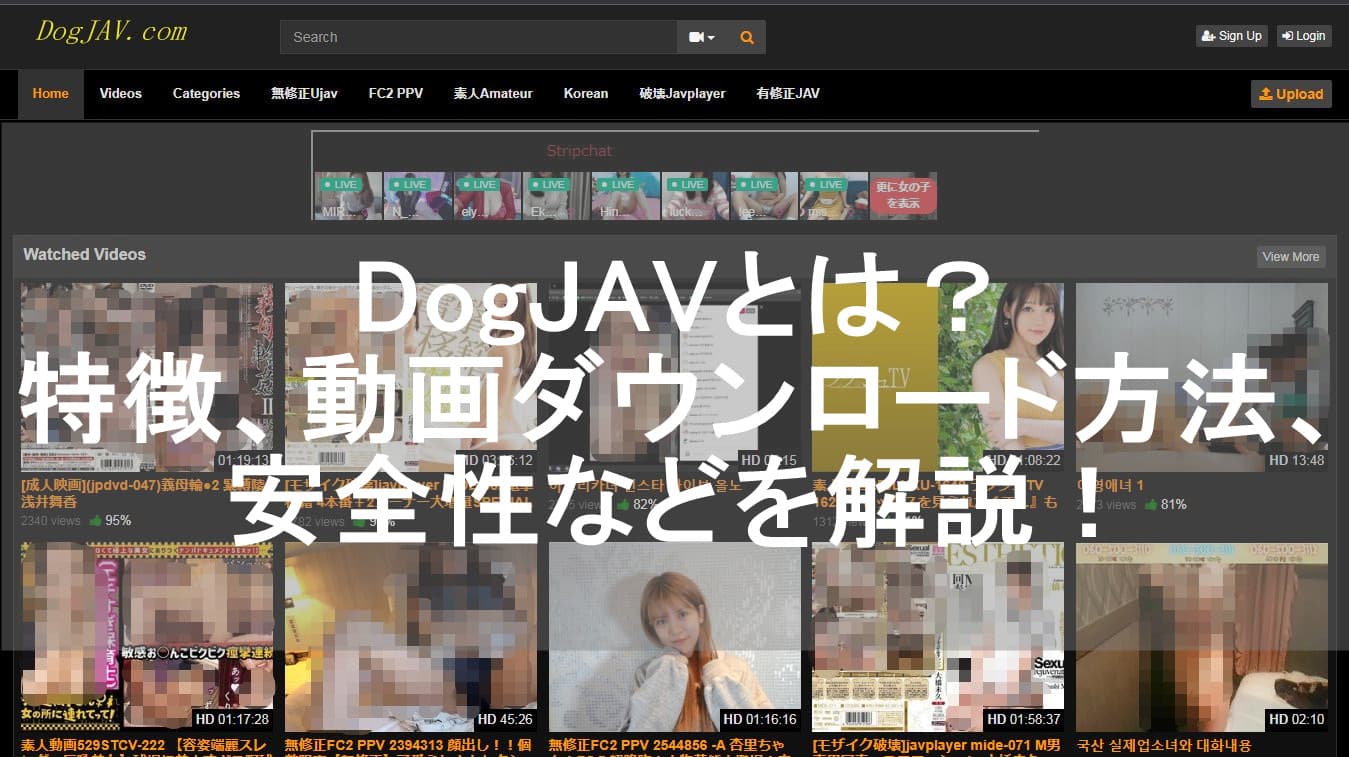This screenshot has width=1349, height=757.
Task: Choose the 素人Amateur menu item
Action: click(493, 94)
